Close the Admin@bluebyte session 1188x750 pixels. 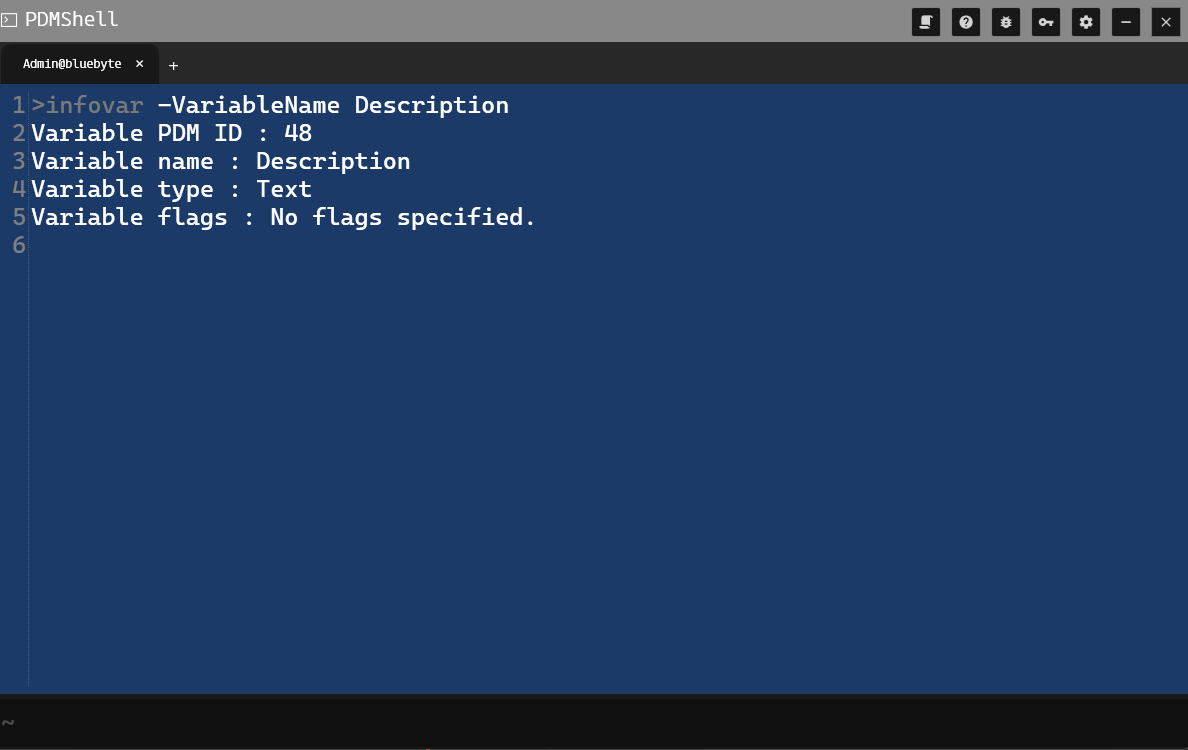139,63
